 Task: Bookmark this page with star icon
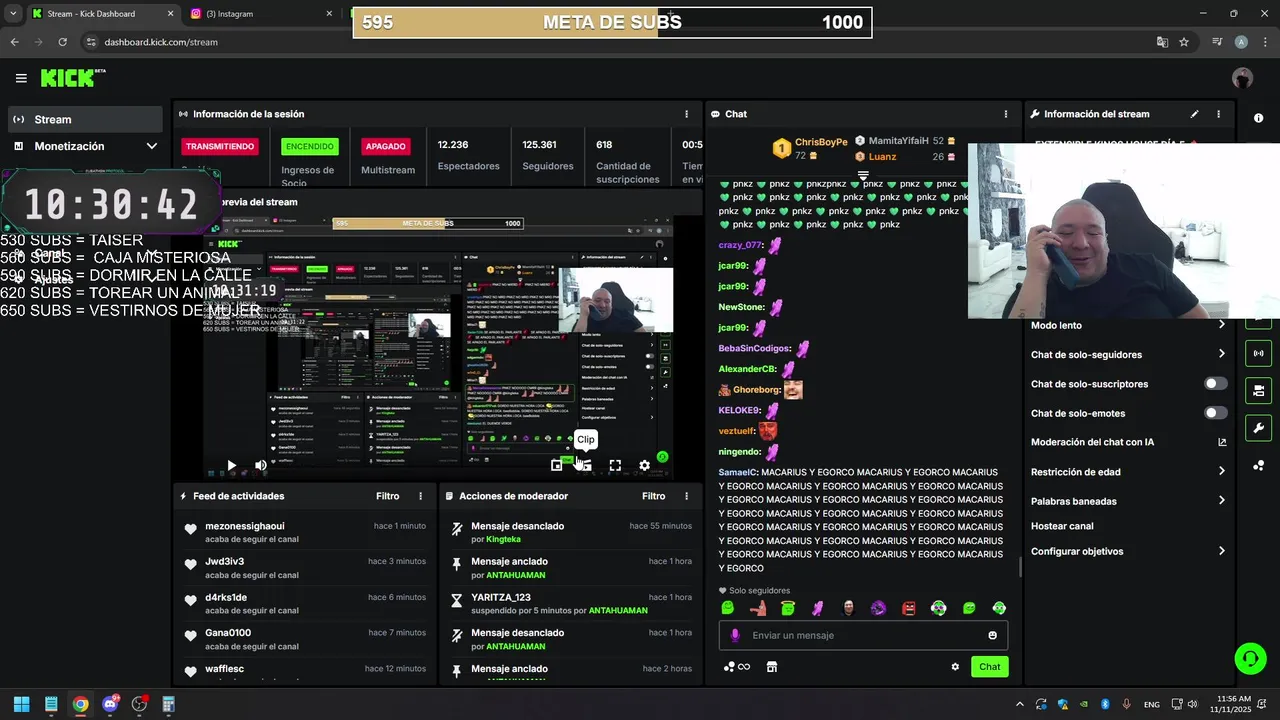1184,42
